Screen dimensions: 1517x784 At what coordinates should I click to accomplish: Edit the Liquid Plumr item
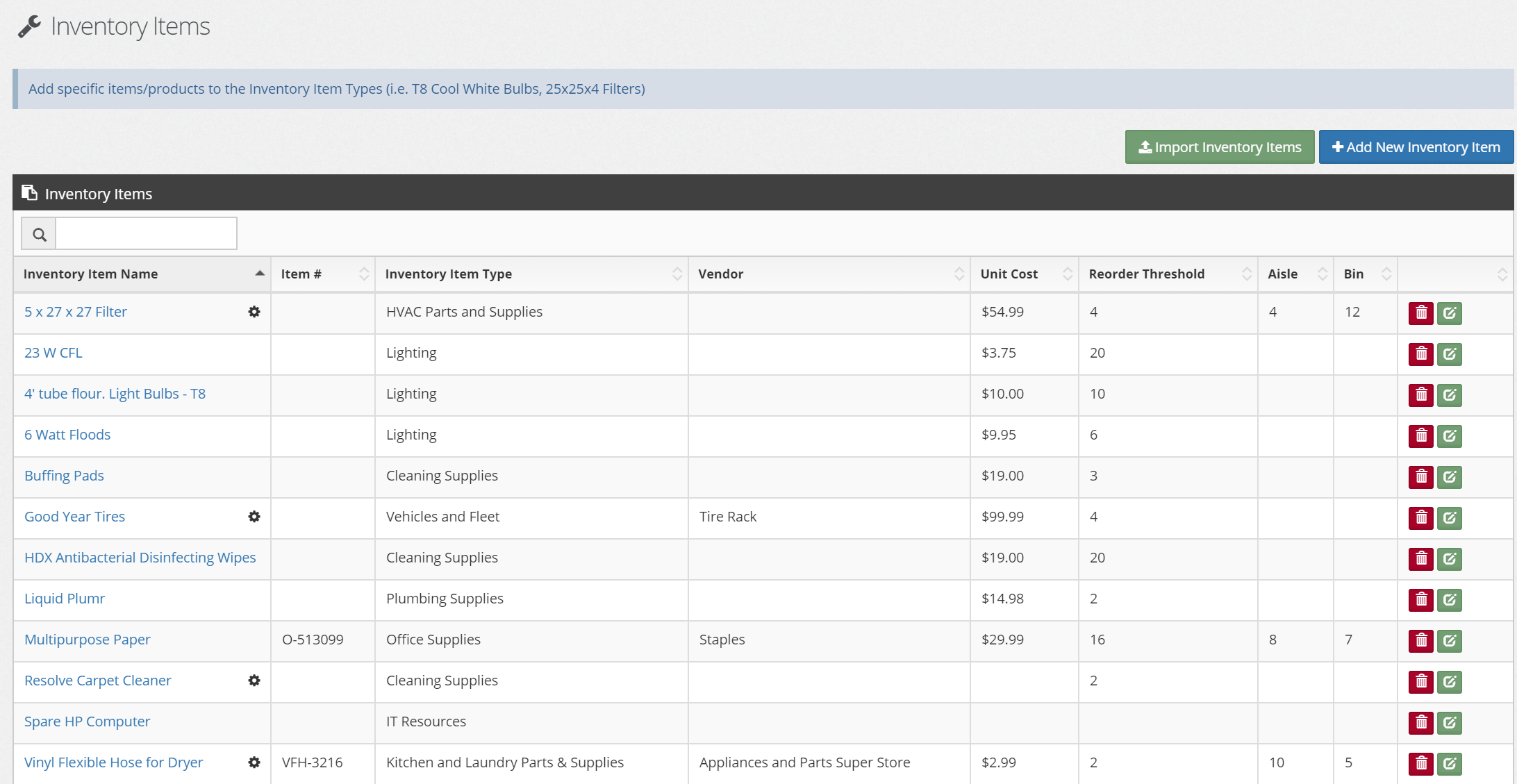pos(1449,600)
